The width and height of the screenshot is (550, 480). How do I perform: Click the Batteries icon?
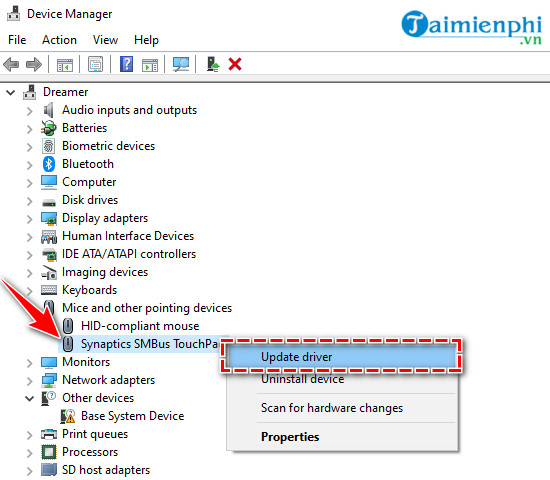point(49,128)
